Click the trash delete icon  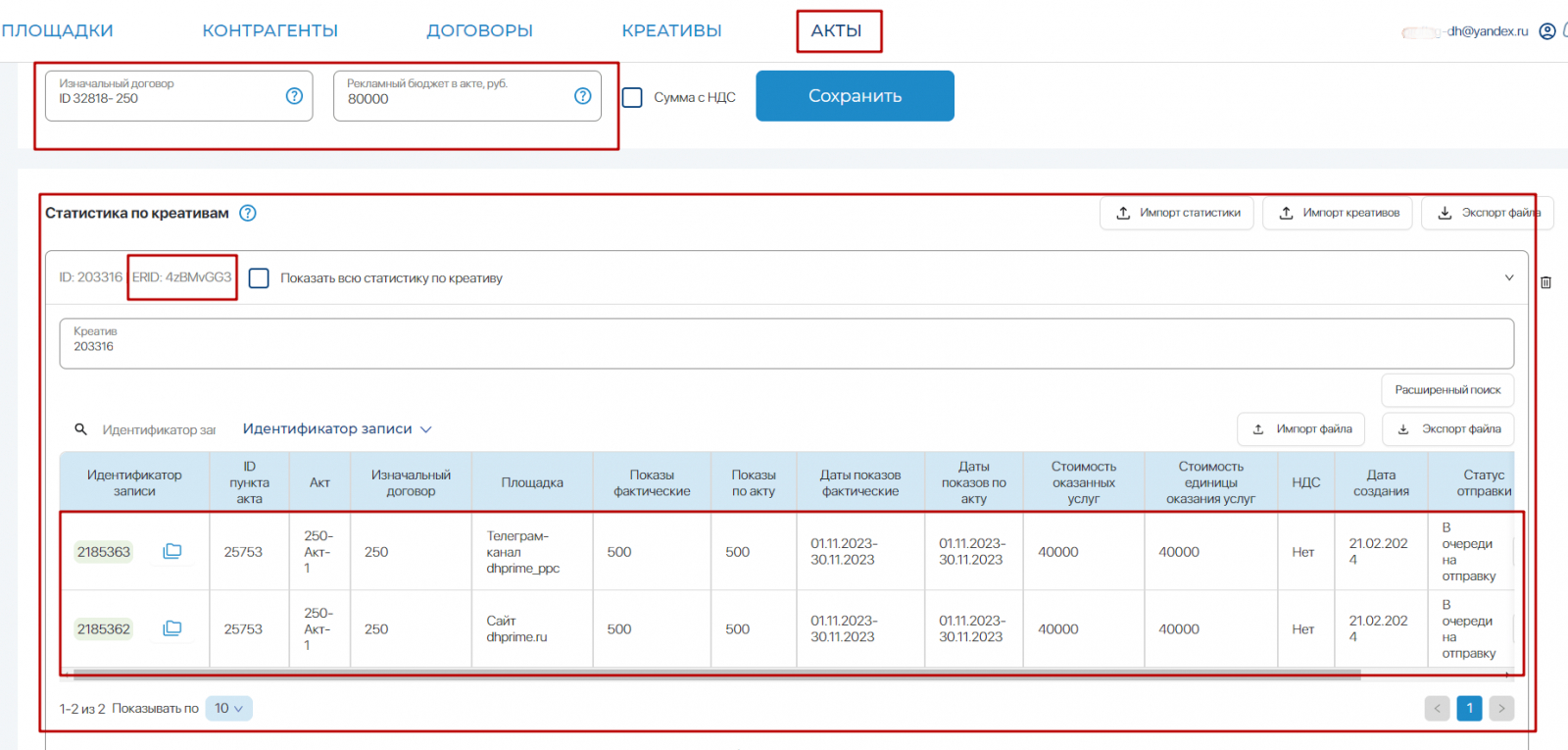[x=1545, y=282]
